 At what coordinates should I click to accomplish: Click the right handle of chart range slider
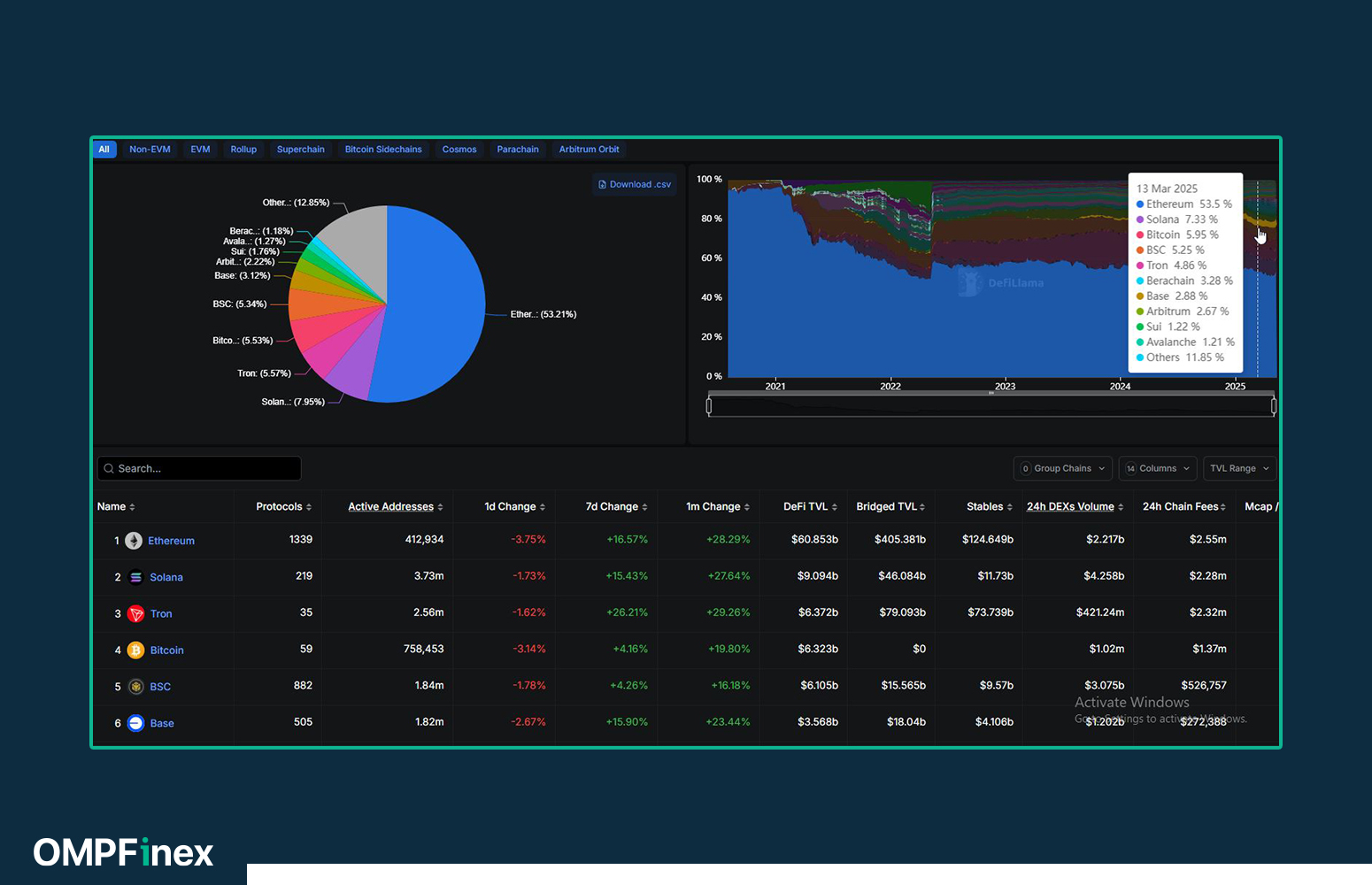1274,406
